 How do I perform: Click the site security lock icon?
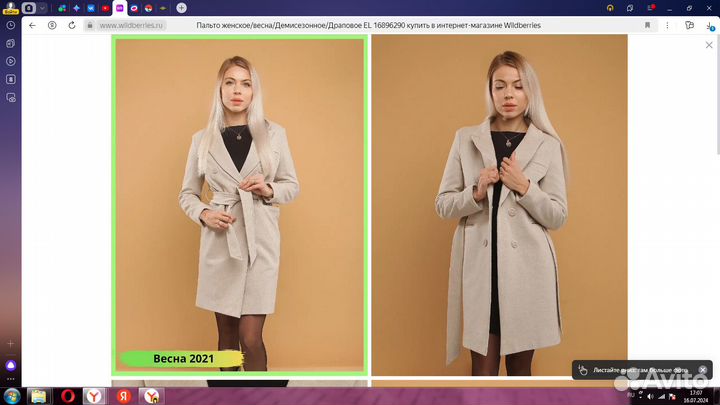tap(90, 25)
